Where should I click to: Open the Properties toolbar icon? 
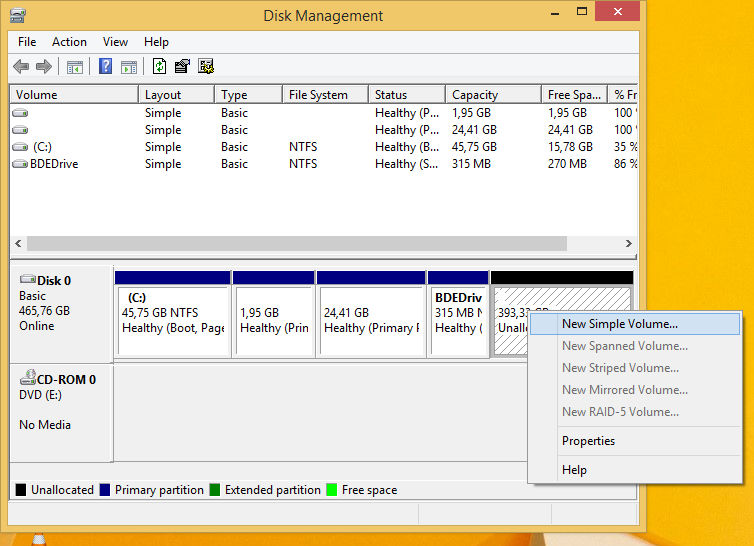[182, 66]
